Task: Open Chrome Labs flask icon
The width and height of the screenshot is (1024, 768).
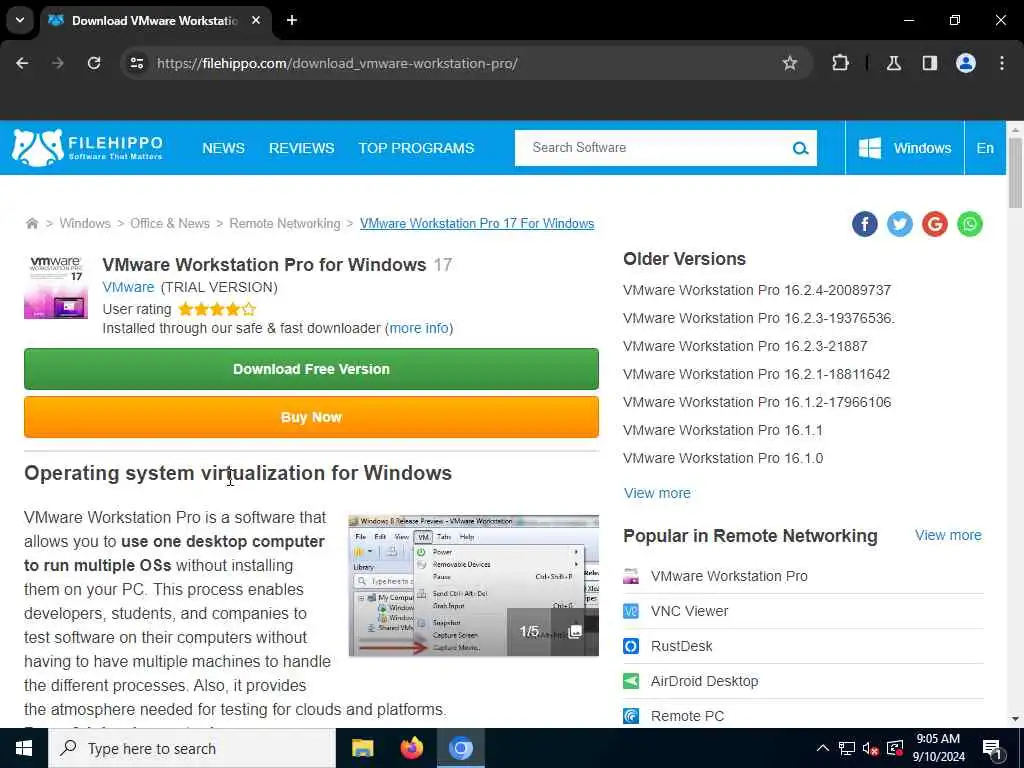Action: coord(894,63)
